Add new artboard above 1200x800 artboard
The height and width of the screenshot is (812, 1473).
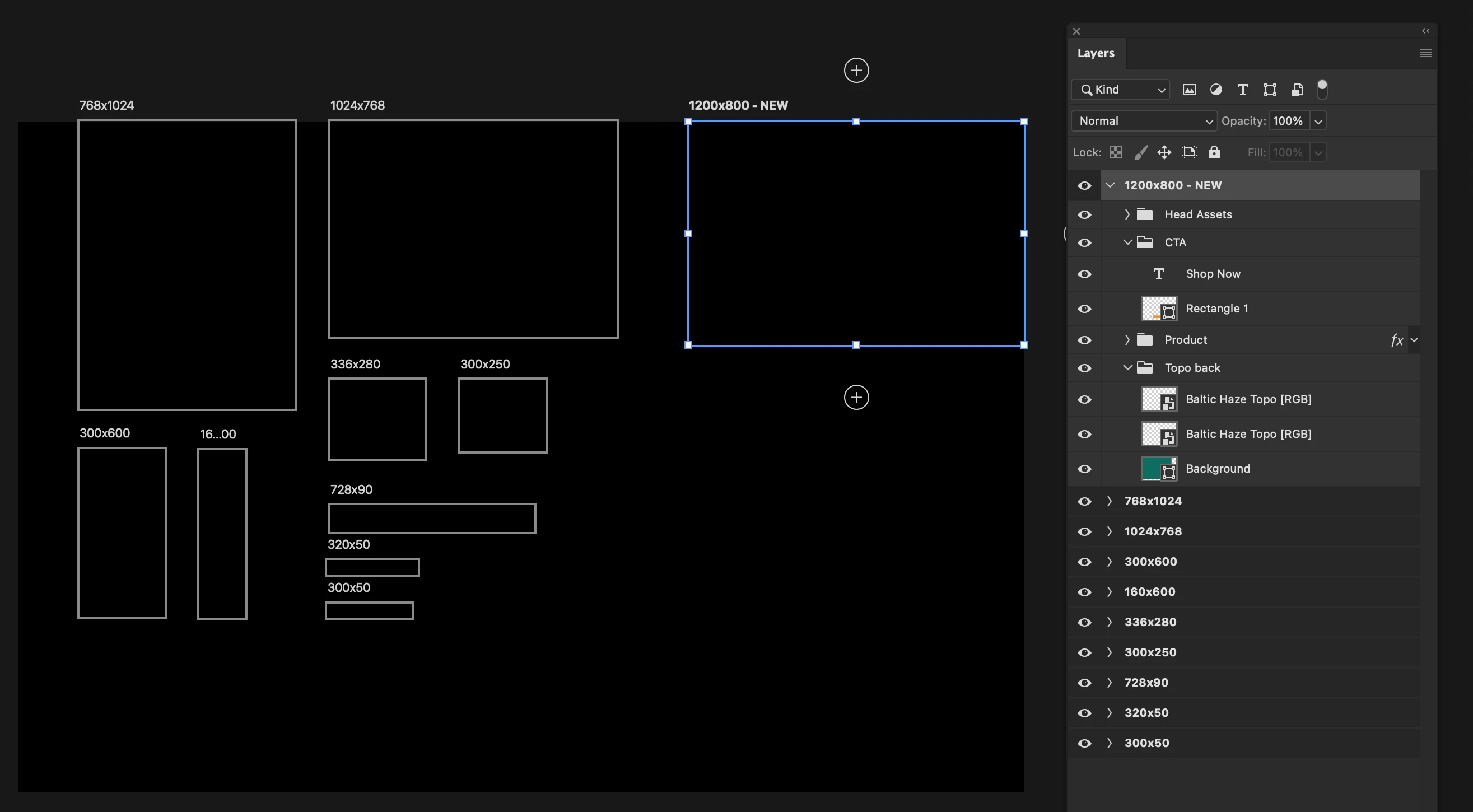856,71
